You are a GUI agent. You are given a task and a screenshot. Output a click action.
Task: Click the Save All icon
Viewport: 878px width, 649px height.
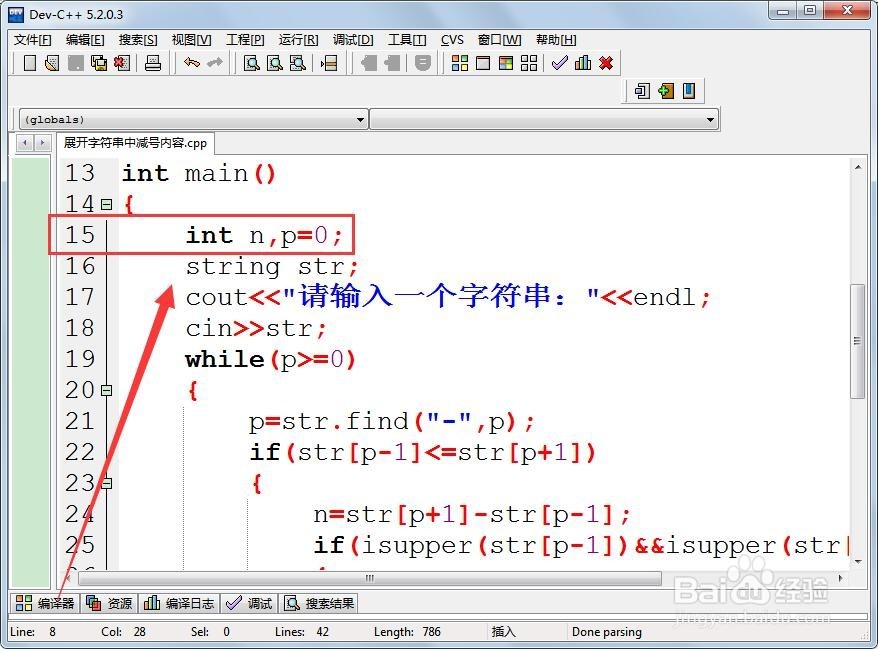[x=100, y=63]
